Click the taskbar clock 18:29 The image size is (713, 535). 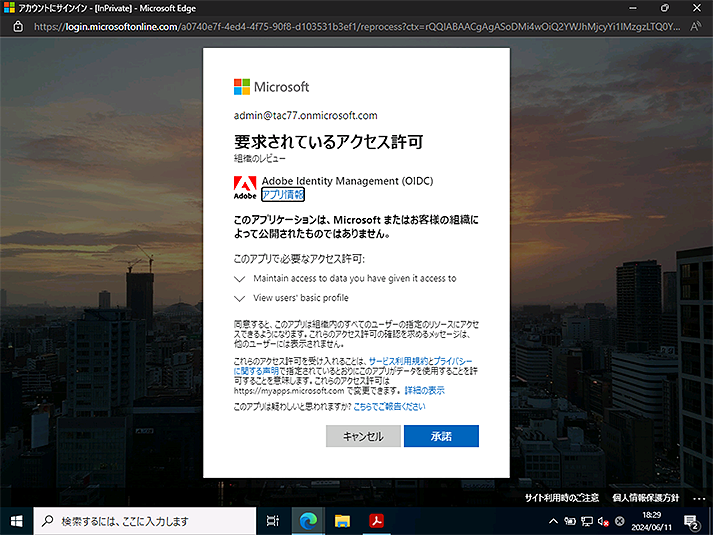click(x=651, y=521)
